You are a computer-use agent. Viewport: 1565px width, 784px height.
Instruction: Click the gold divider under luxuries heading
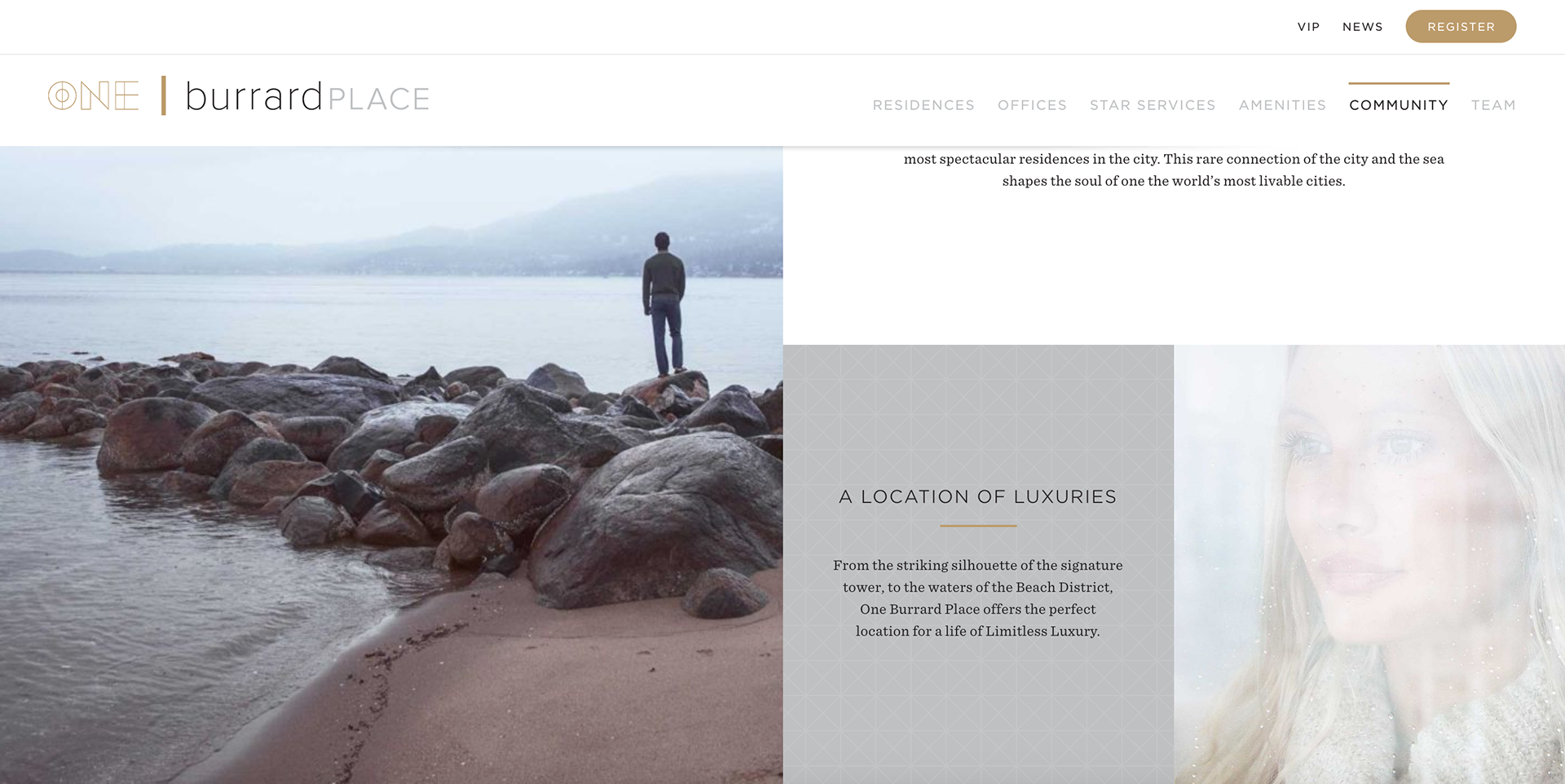pyautogui.click(x=978, y=526)
